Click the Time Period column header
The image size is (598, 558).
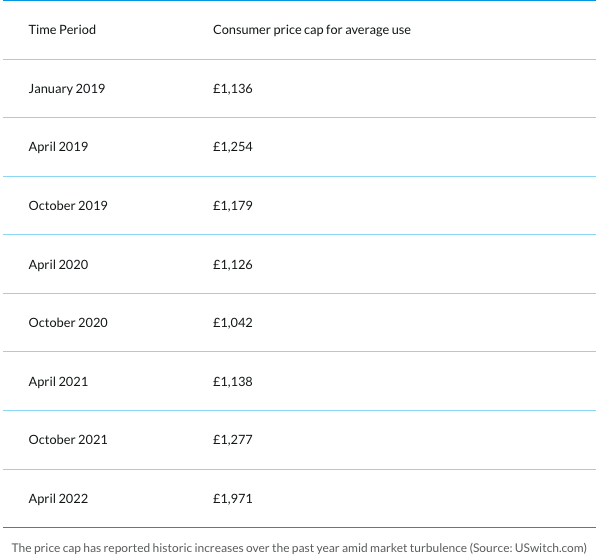(x=62, y=30)
